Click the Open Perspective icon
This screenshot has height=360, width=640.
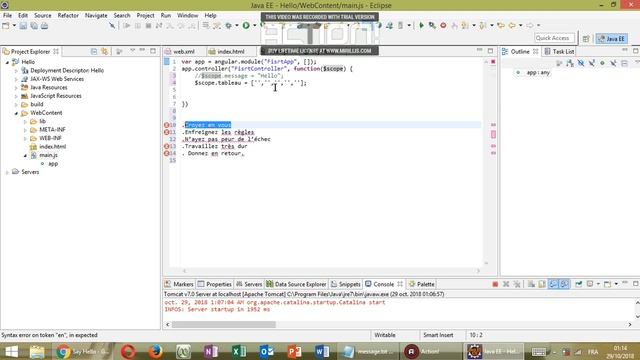[586, 39]
